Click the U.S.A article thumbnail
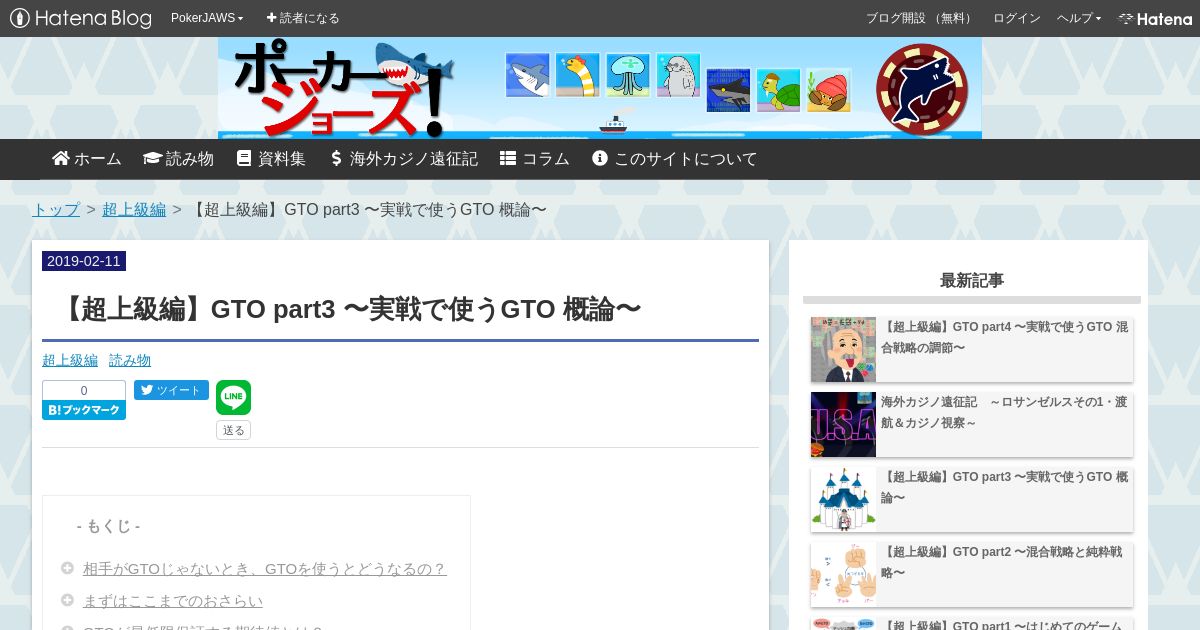 click(x=843, y=424)
